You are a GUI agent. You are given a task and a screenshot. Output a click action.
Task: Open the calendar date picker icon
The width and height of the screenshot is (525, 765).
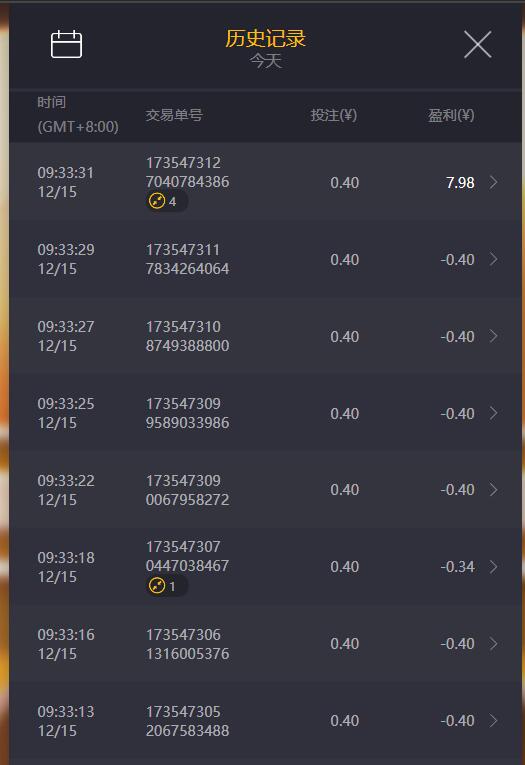[66, 44]
